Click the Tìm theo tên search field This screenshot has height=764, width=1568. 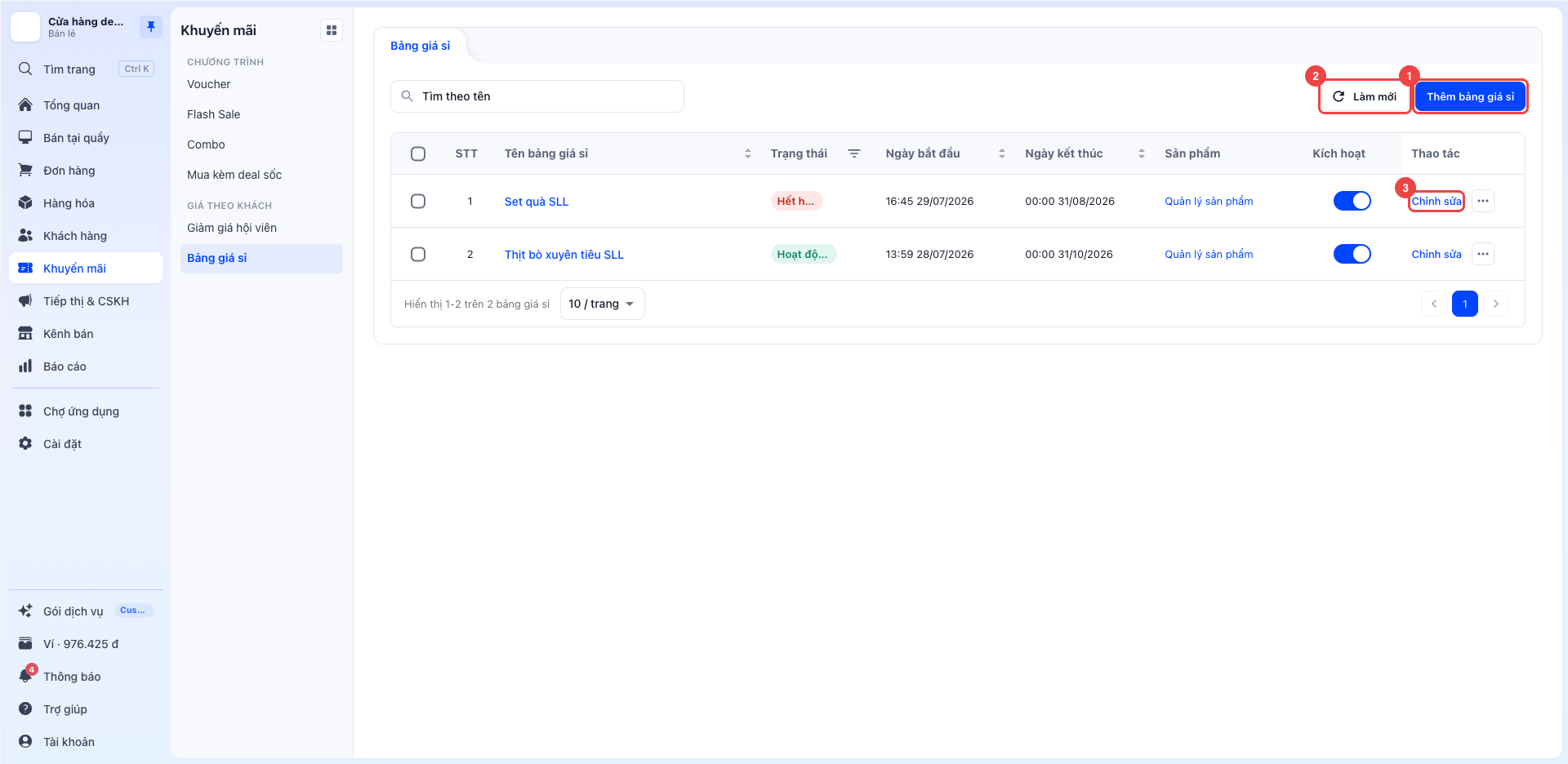537,96
